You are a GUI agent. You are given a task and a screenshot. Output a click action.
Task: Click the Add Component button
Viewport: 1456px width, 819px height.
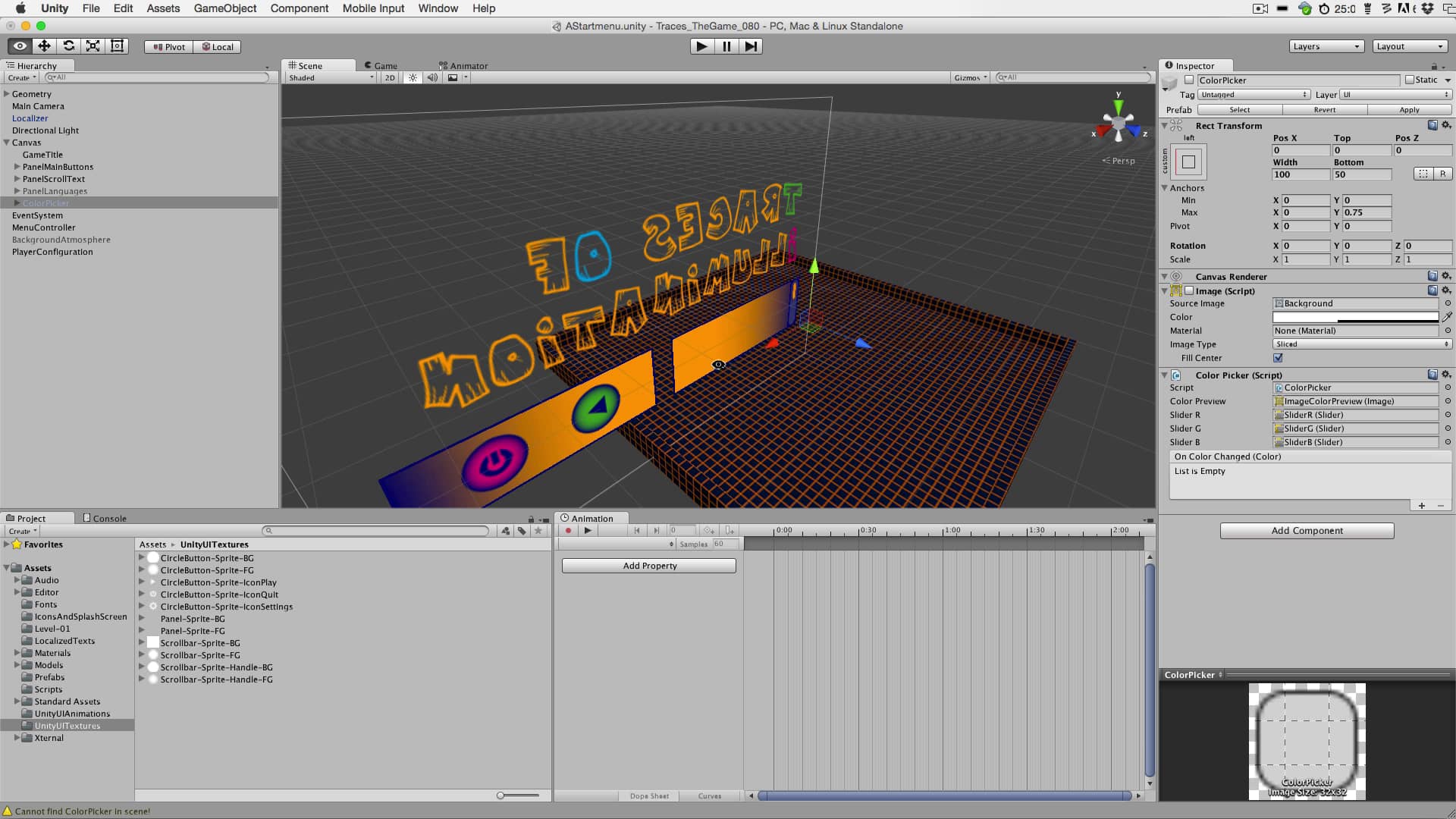[1306, 530]
